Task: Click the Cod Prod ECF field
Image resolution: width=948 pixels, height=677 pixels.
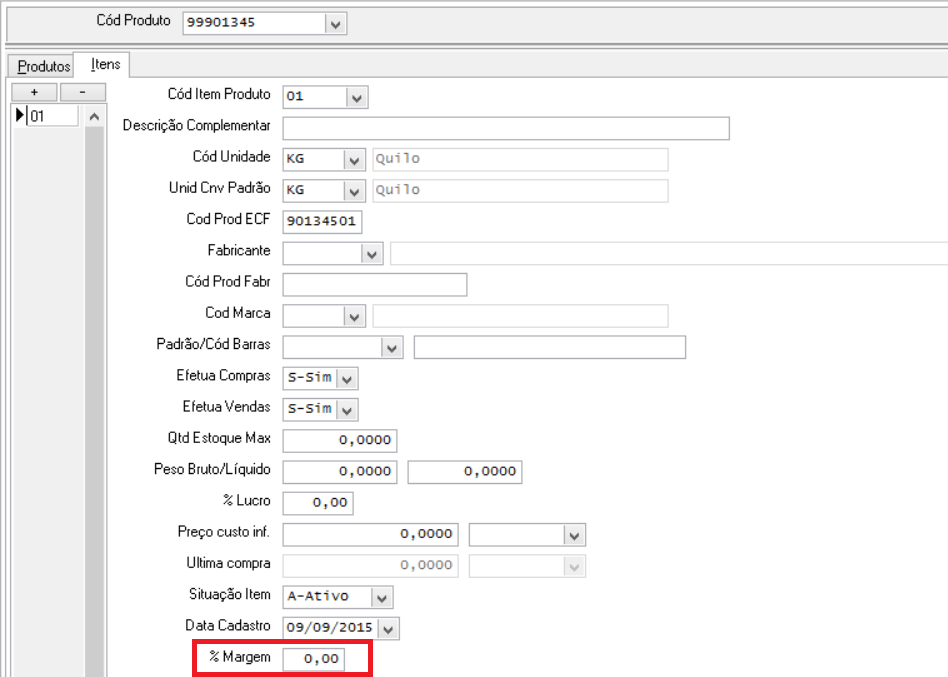Action: [x=322, y=221]
